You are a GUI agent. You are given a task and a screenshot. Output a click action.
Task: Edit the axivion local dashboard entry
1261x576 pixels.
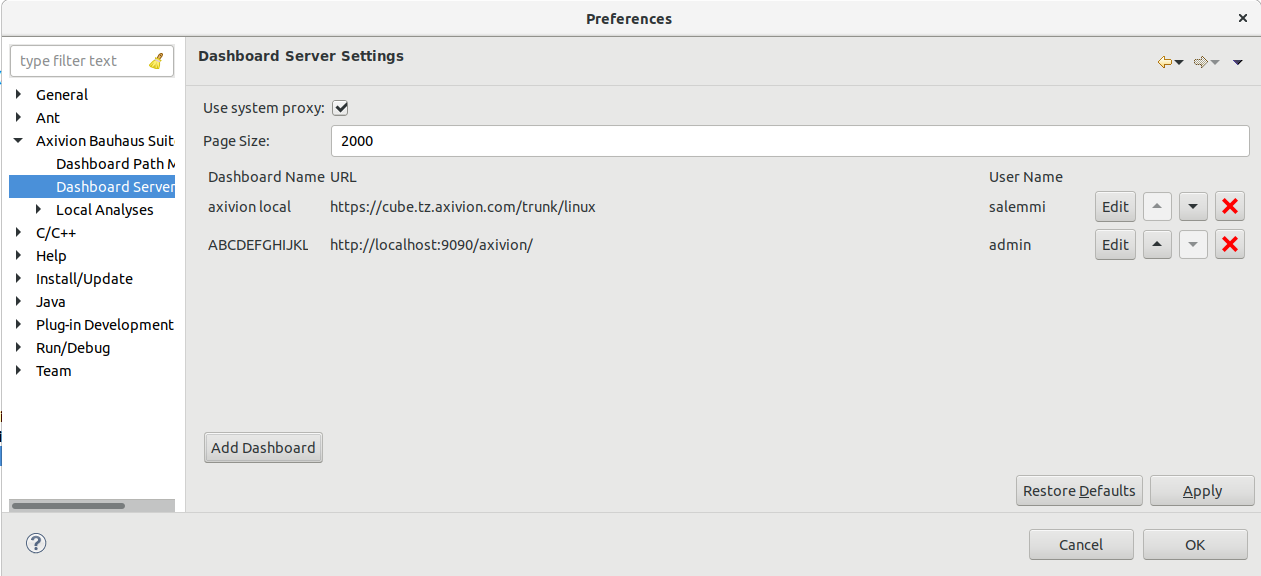click(1115, 207)
